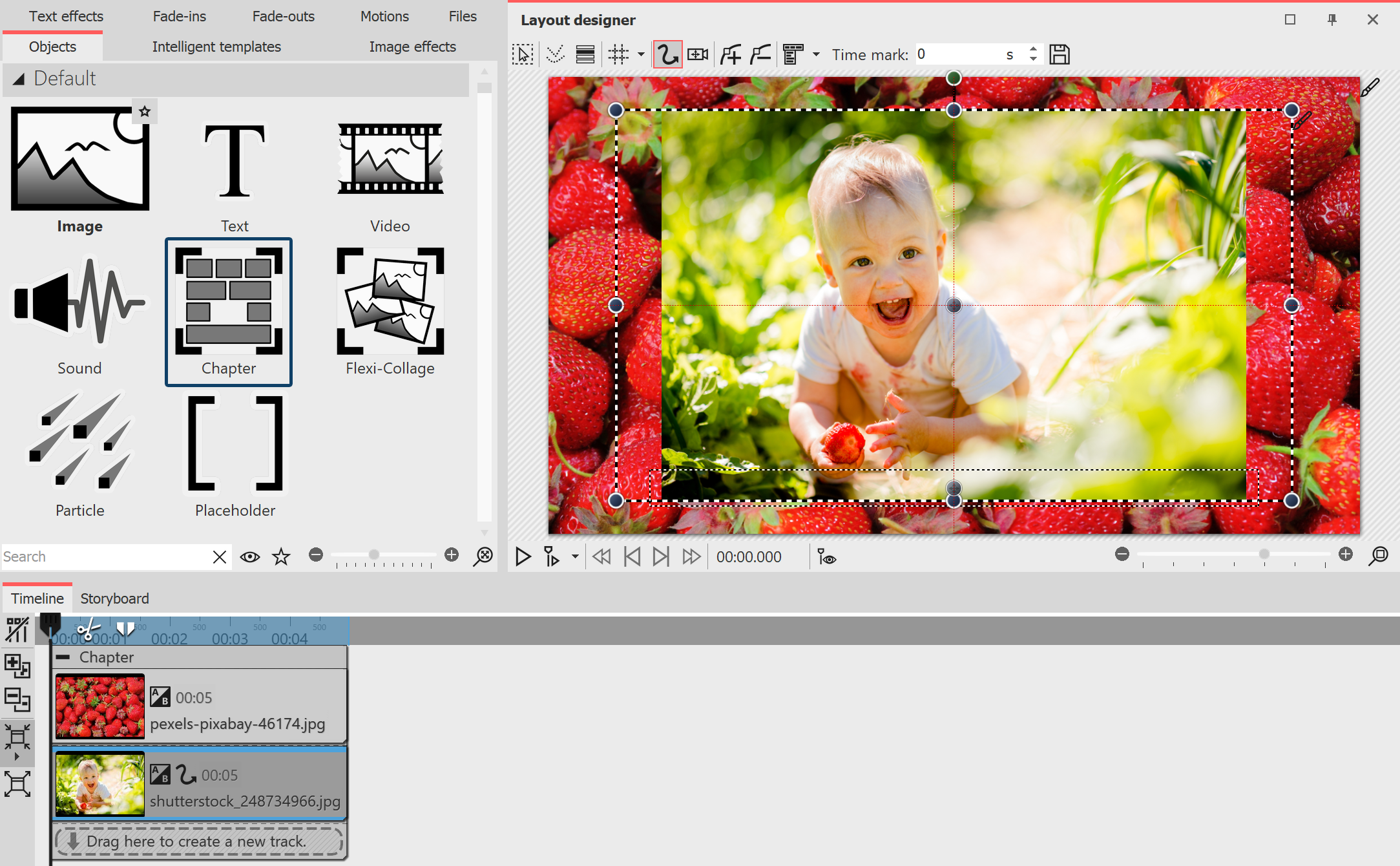This screenshot has height=866, width=1400.
Task: Open the playback mode dropdown arrow
Action: point(574,556)
